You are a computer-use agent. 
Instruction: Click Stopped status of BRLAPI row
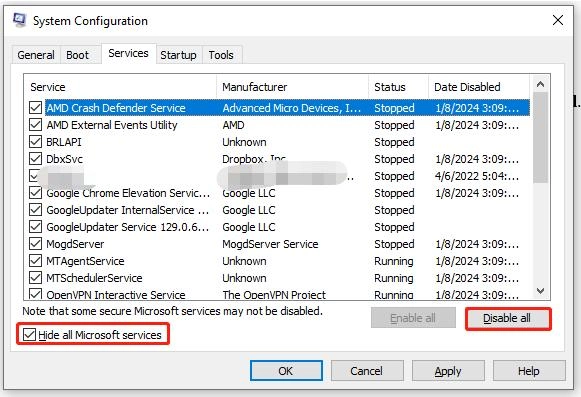click(x=394, y=142)
